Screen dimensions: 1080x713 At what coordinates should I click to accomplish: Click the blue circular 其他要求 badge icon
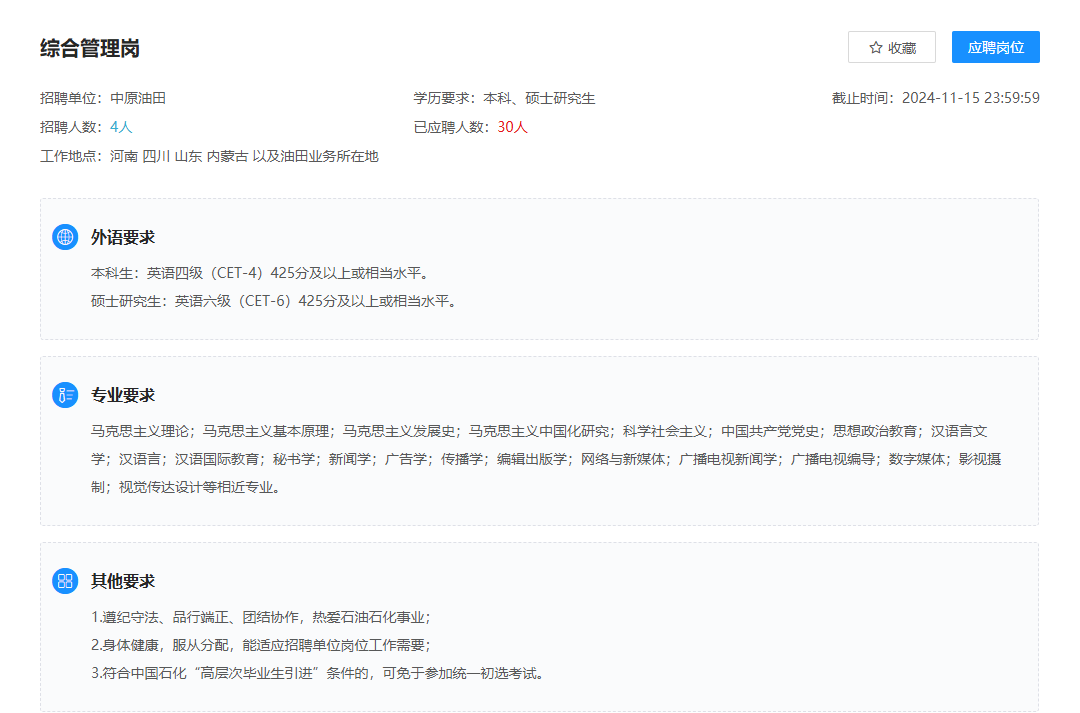click(x=65, y=579)
